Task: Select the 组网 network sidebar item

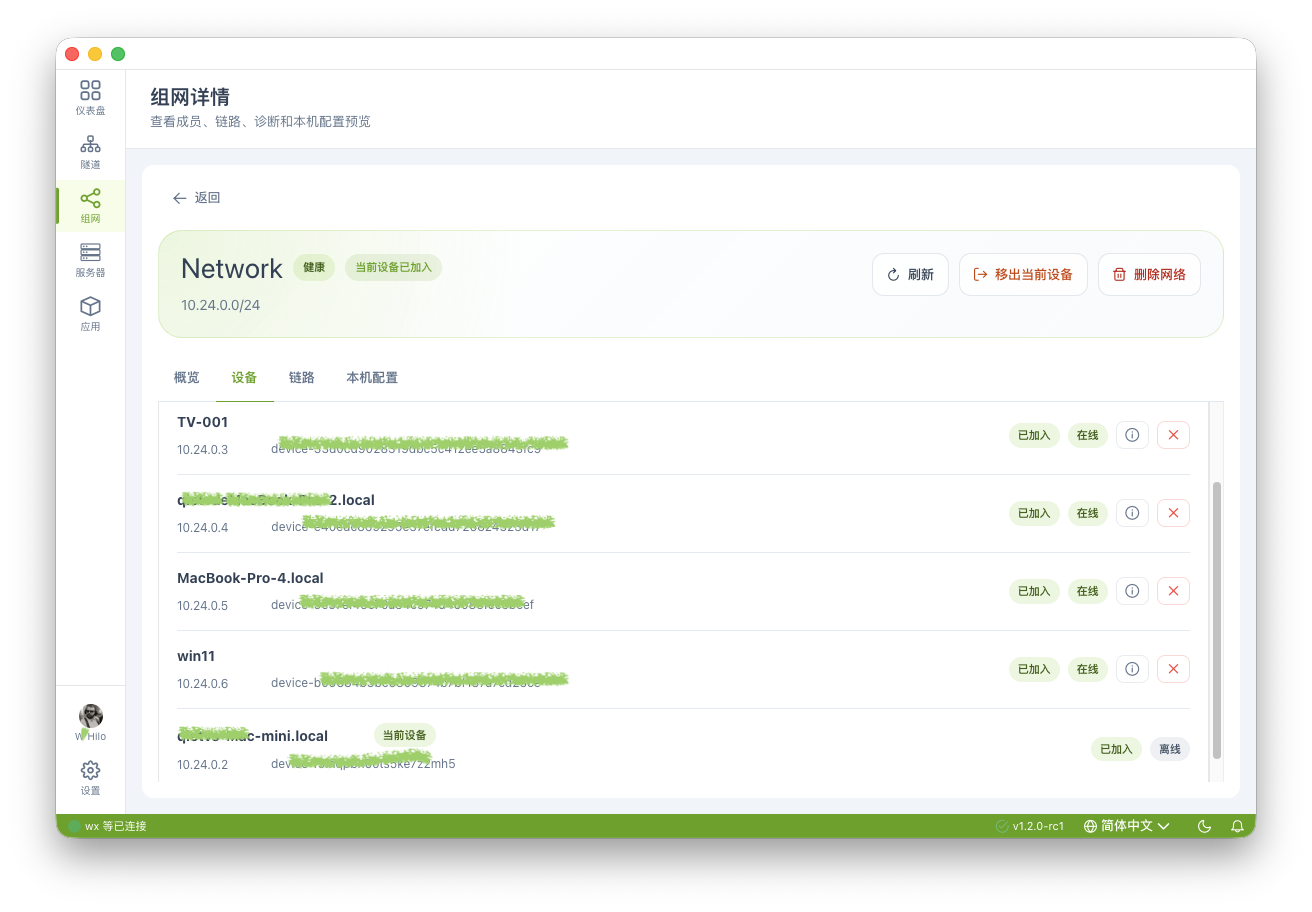Action: 90,206
